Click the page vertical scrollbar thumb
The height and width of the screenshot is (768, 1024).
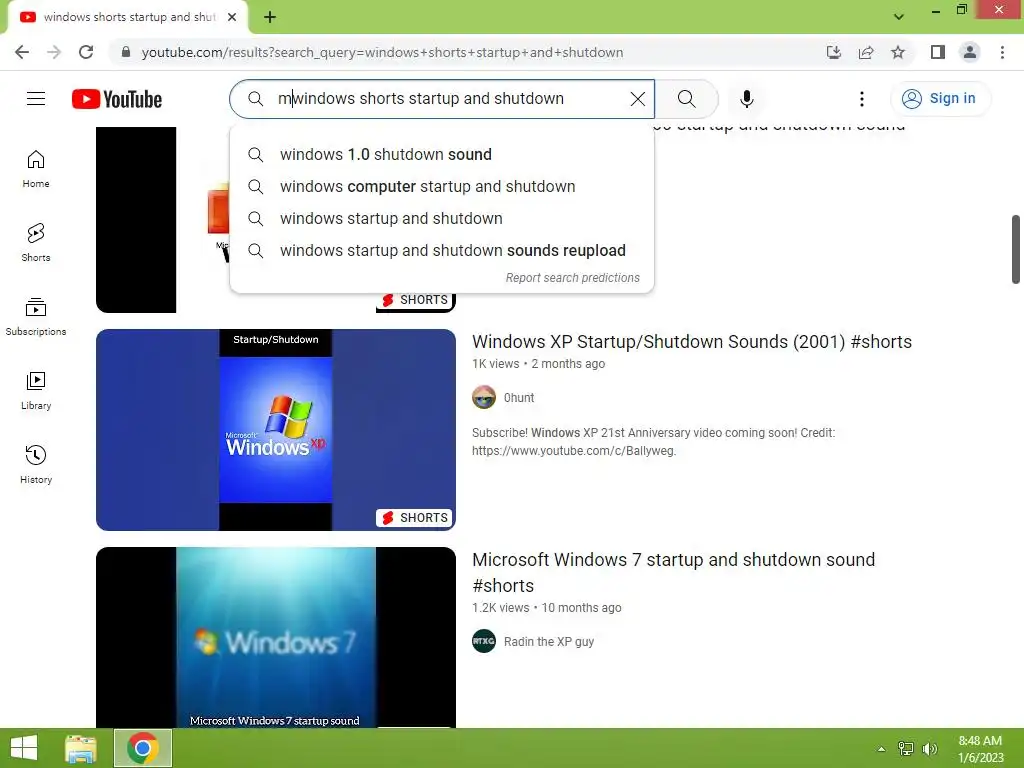coord(1016,249)
